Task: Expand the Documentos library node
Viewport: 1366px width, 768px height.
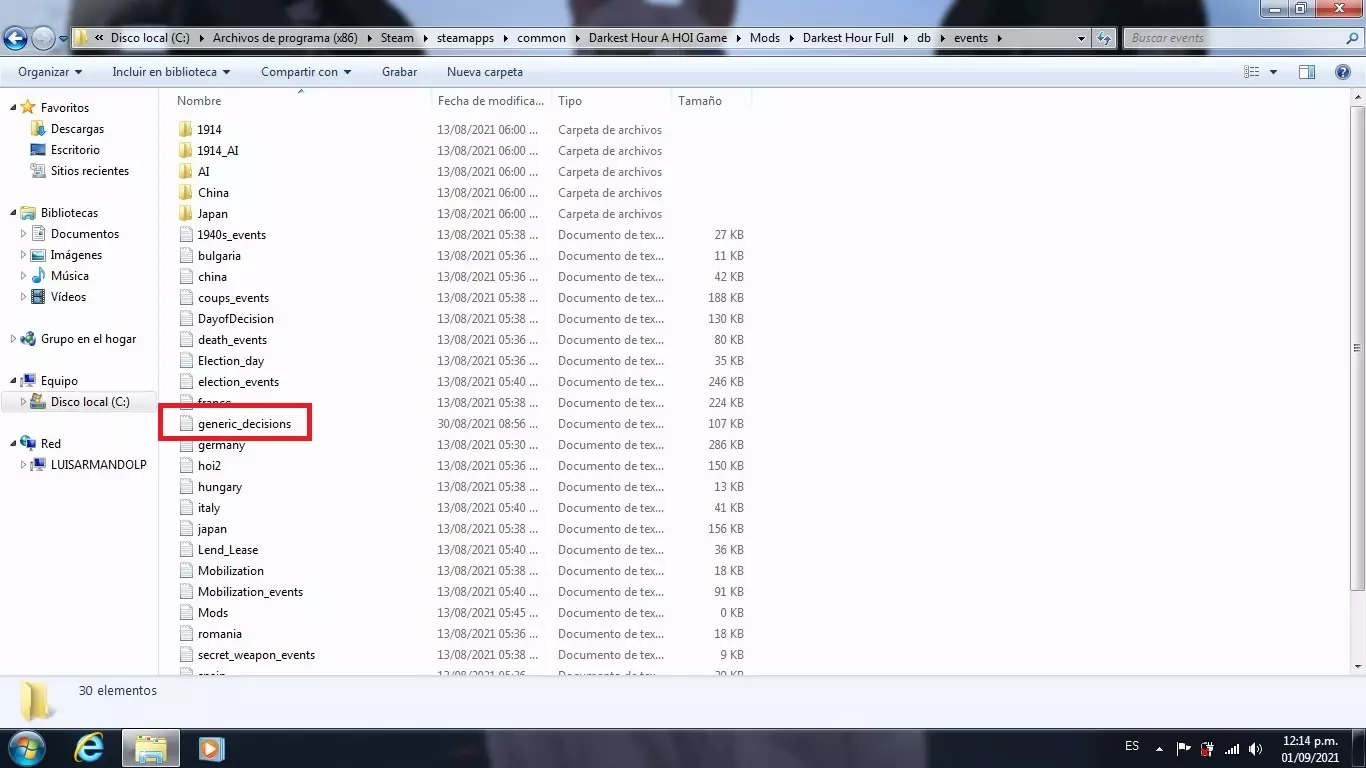Action: (x=24, y=234)
